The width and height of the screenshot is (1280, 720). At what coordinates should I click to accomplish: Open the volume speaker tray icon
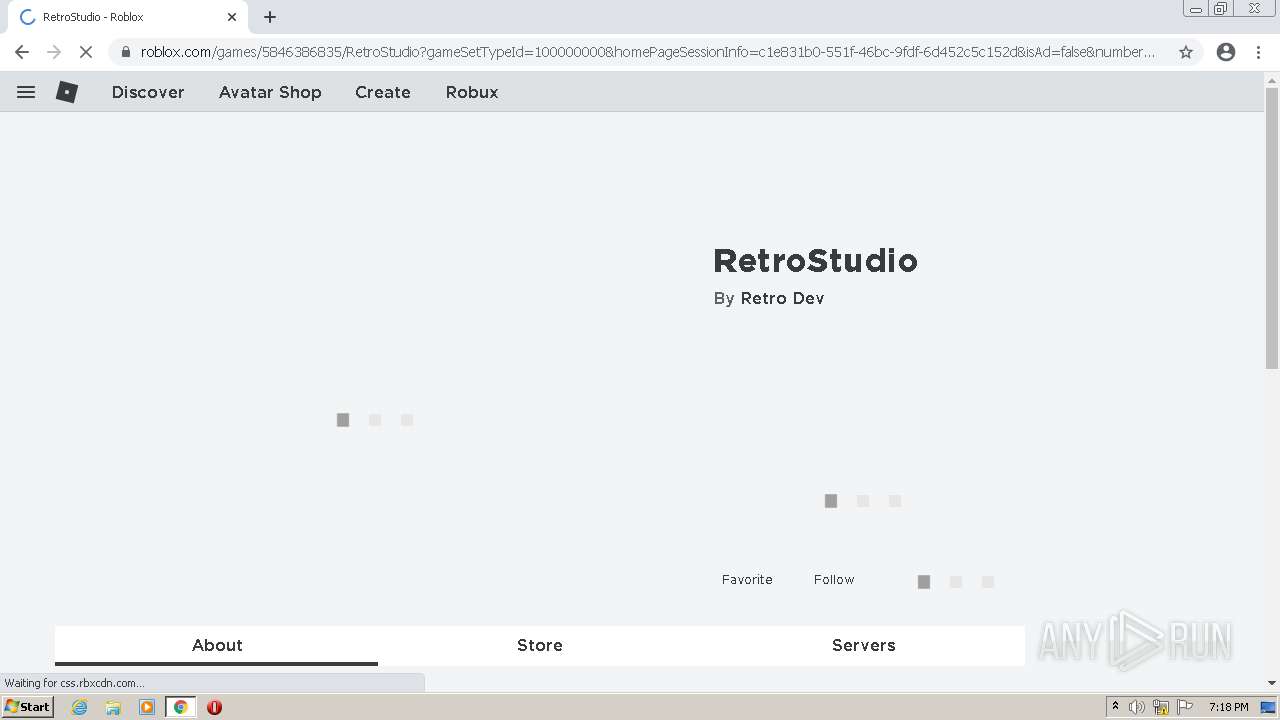(x=1137, y=707)
